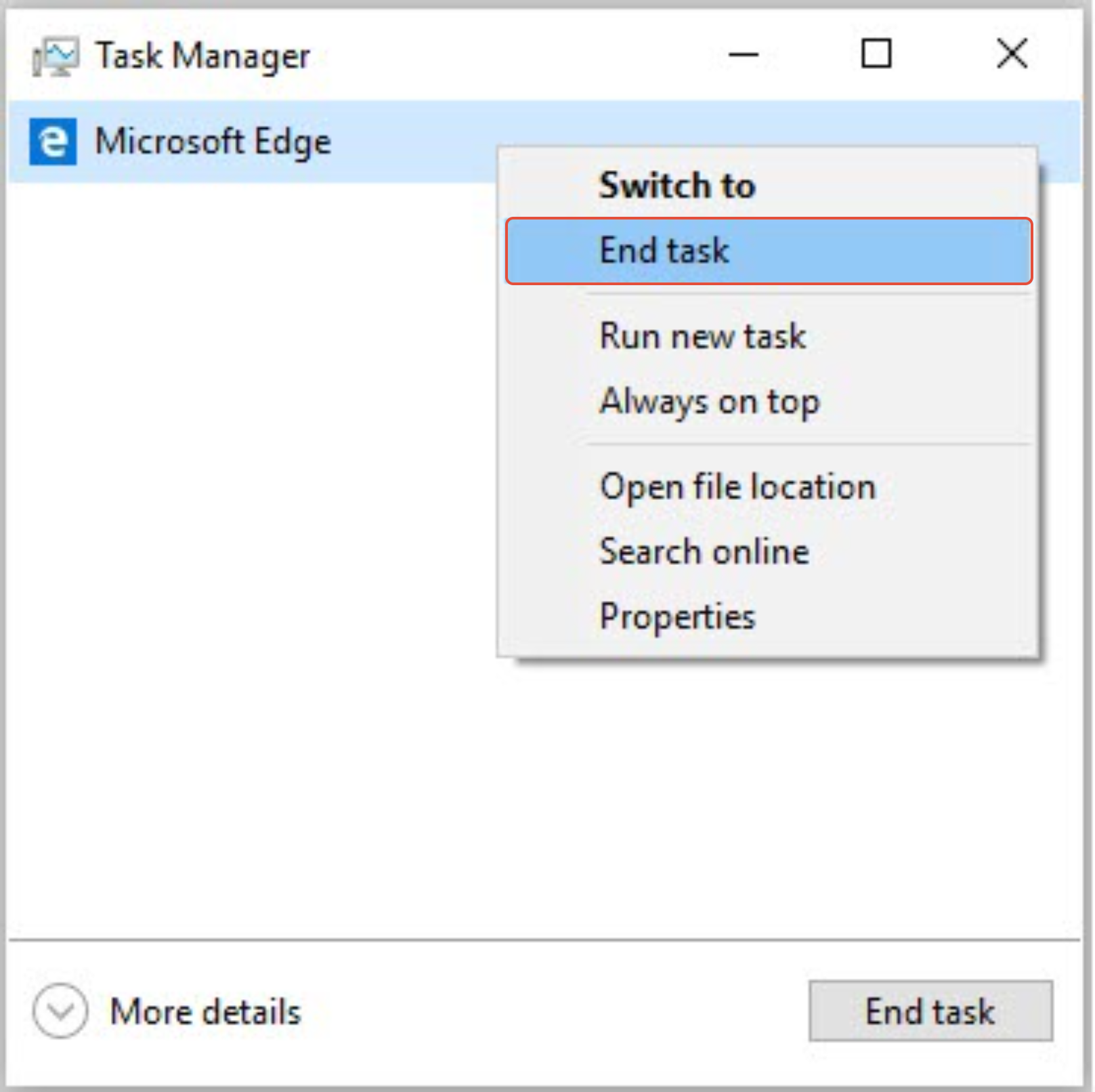
Task: Open Properties from the context menu
Action: tap(677, 616)
